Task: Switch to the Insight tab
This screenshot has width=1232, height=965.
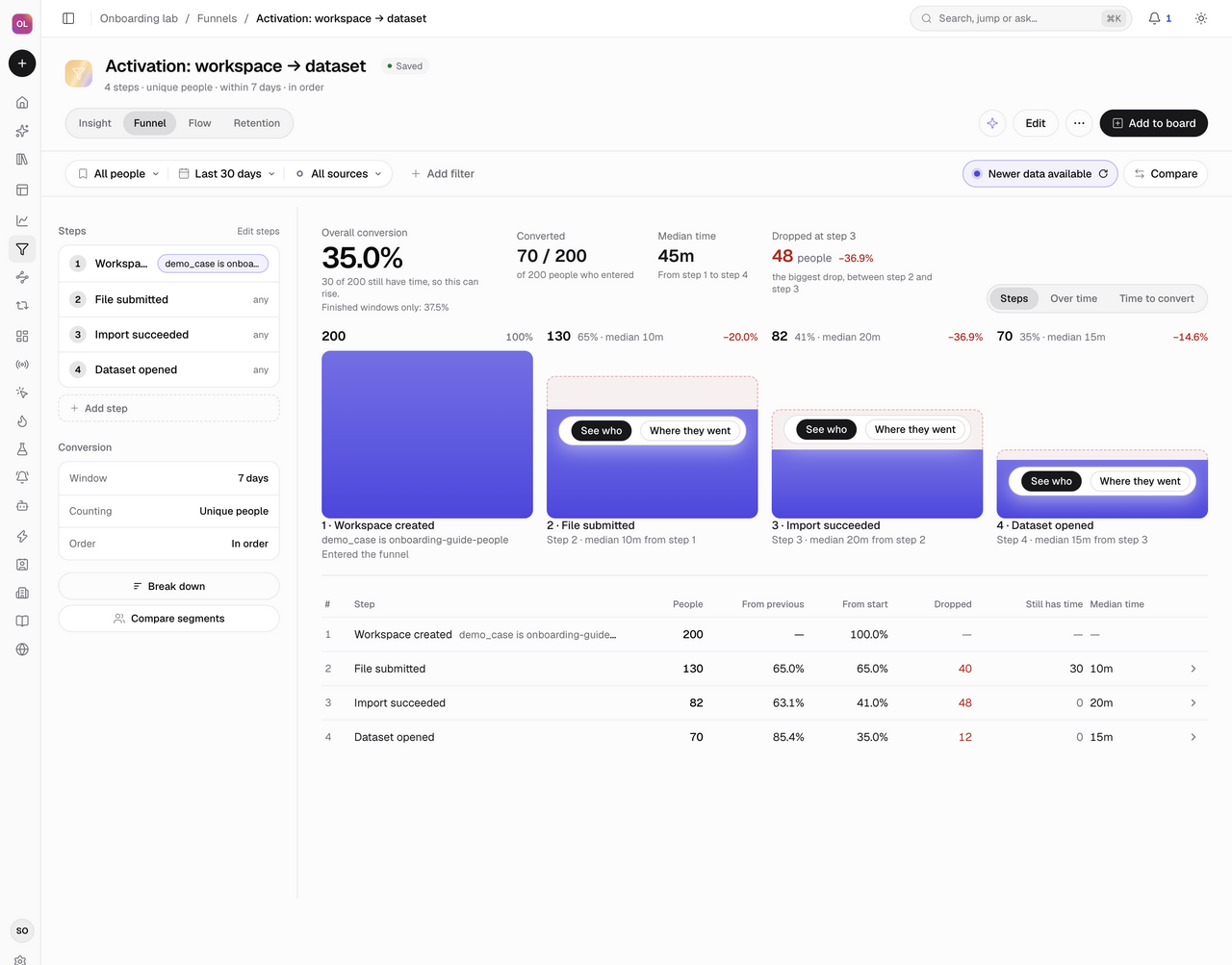Action: click(95, 123)
